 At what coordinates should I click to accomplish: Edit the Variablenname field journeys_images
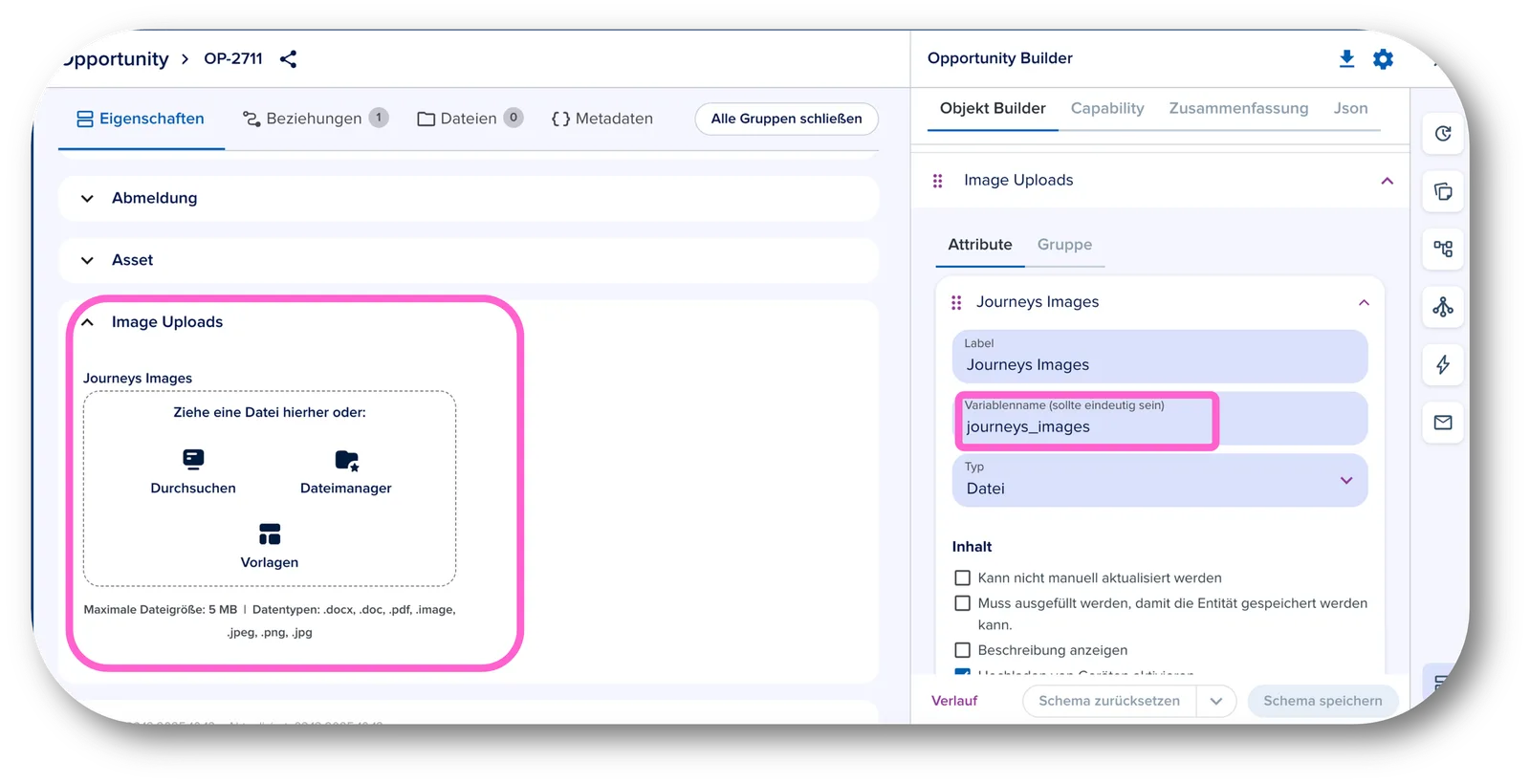[1160, 419]
